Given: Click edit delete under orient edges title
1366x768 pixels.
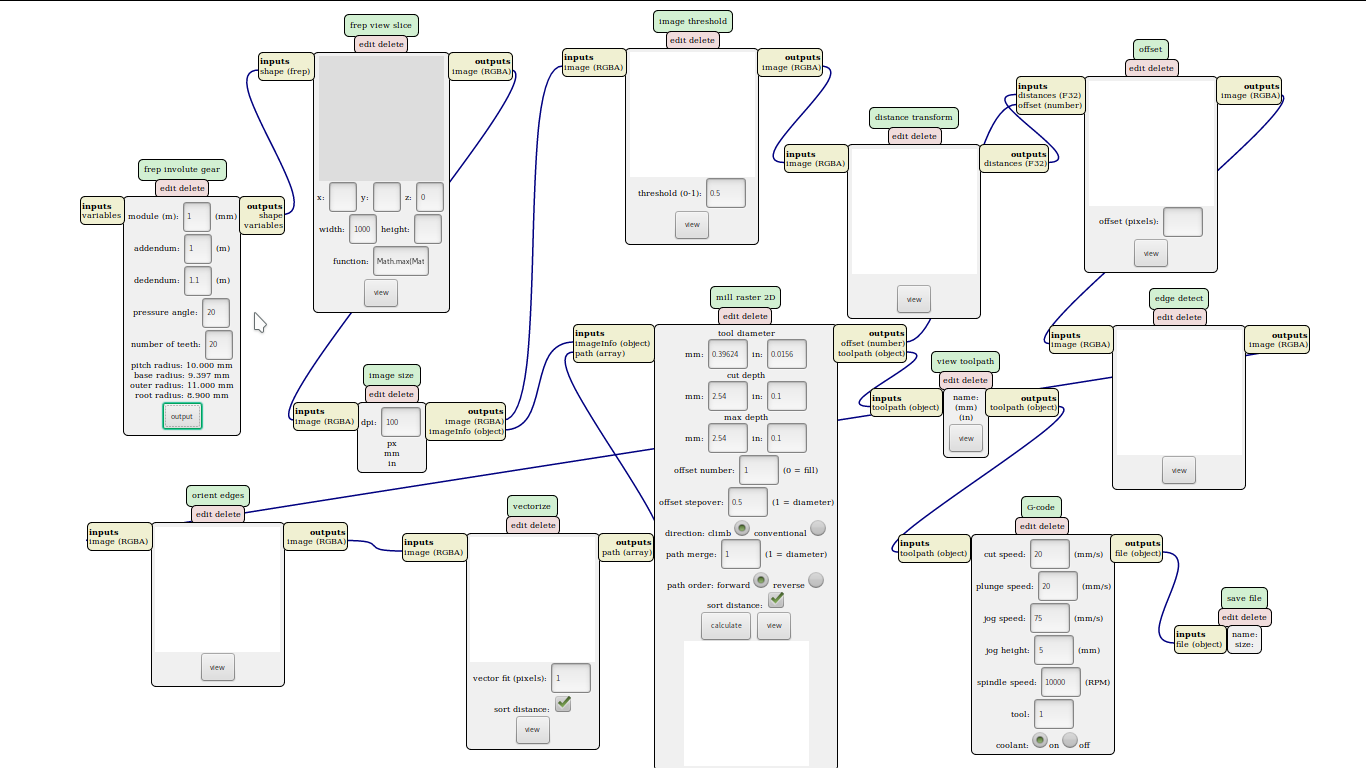Looking at the screenshot, I should pos(218,514).
